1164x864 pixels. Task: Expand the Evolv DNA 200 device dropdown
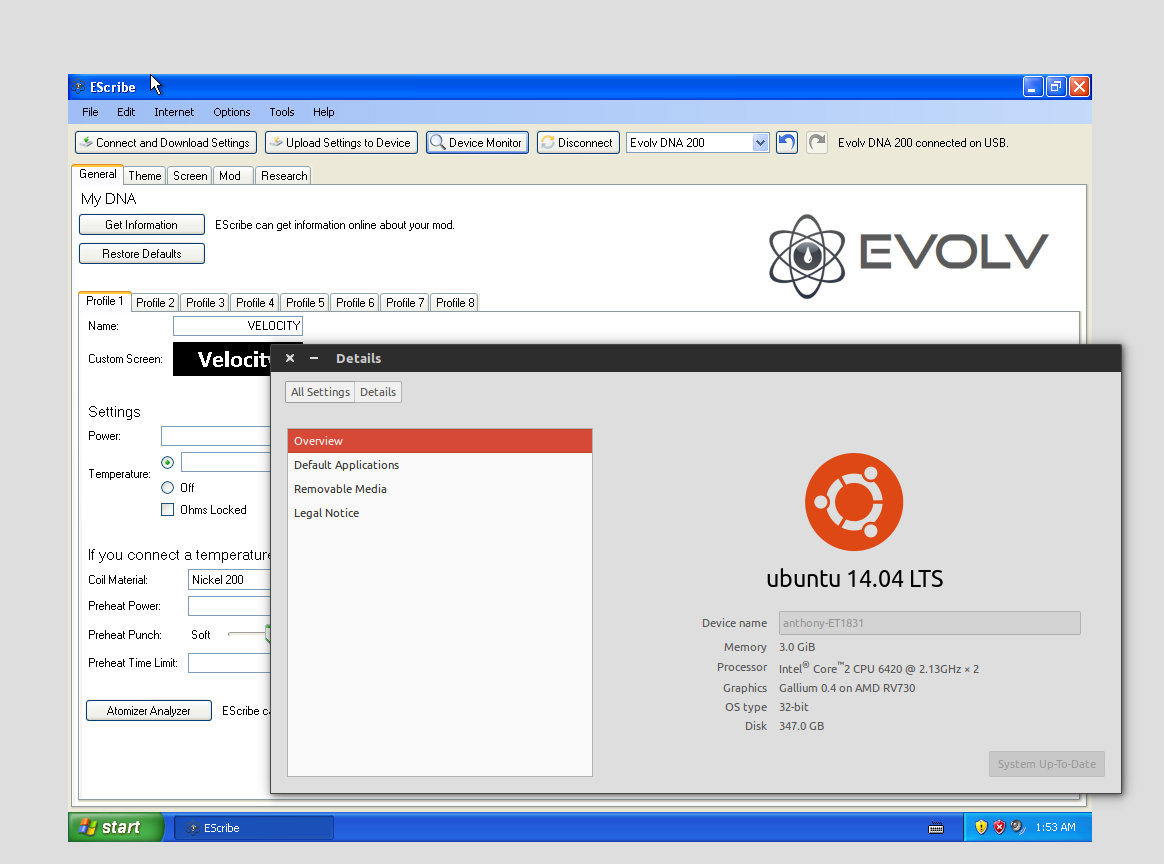coord(760,143)
